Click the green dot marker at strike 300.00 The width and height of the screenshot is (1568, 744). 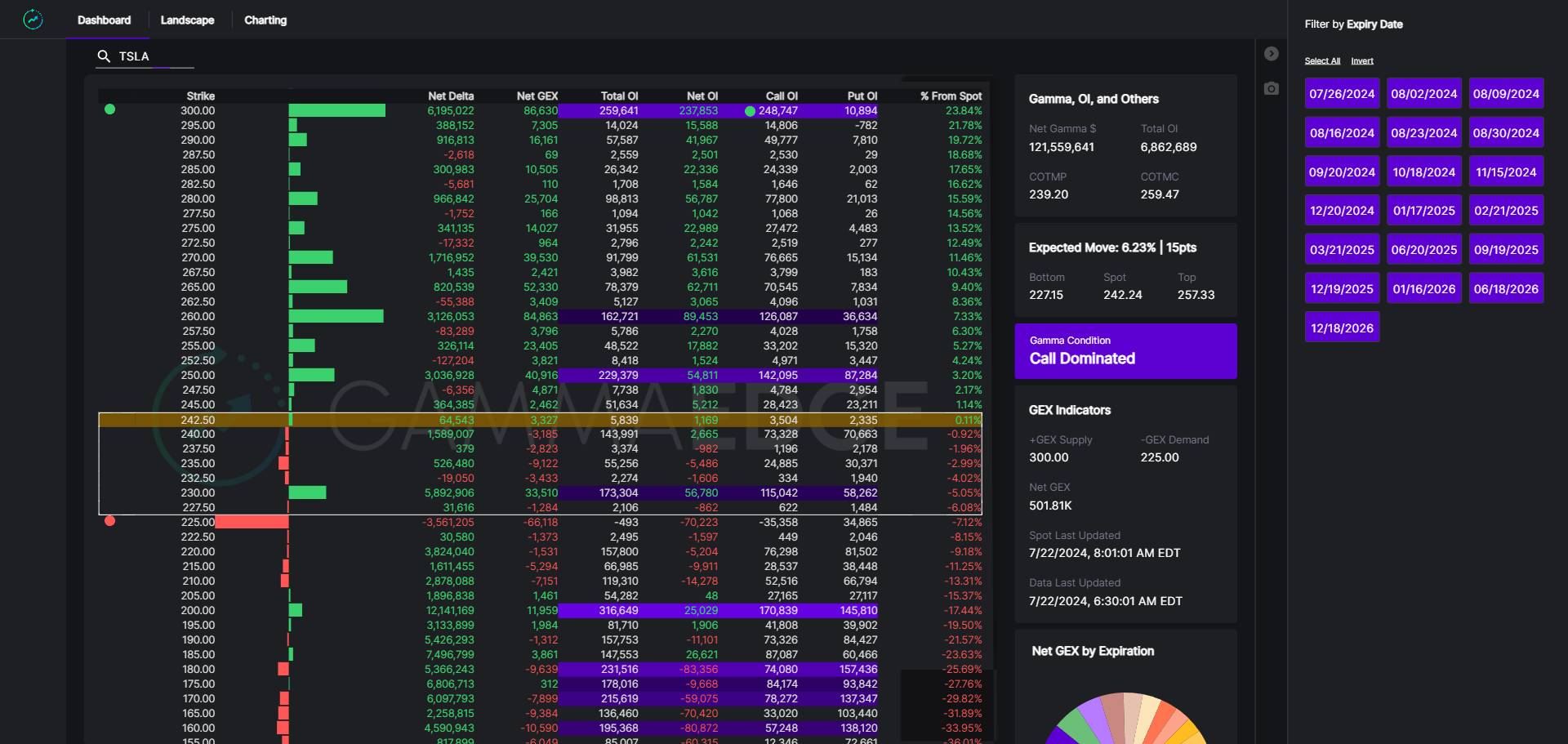pyautogui.click(x=110, y=109)
